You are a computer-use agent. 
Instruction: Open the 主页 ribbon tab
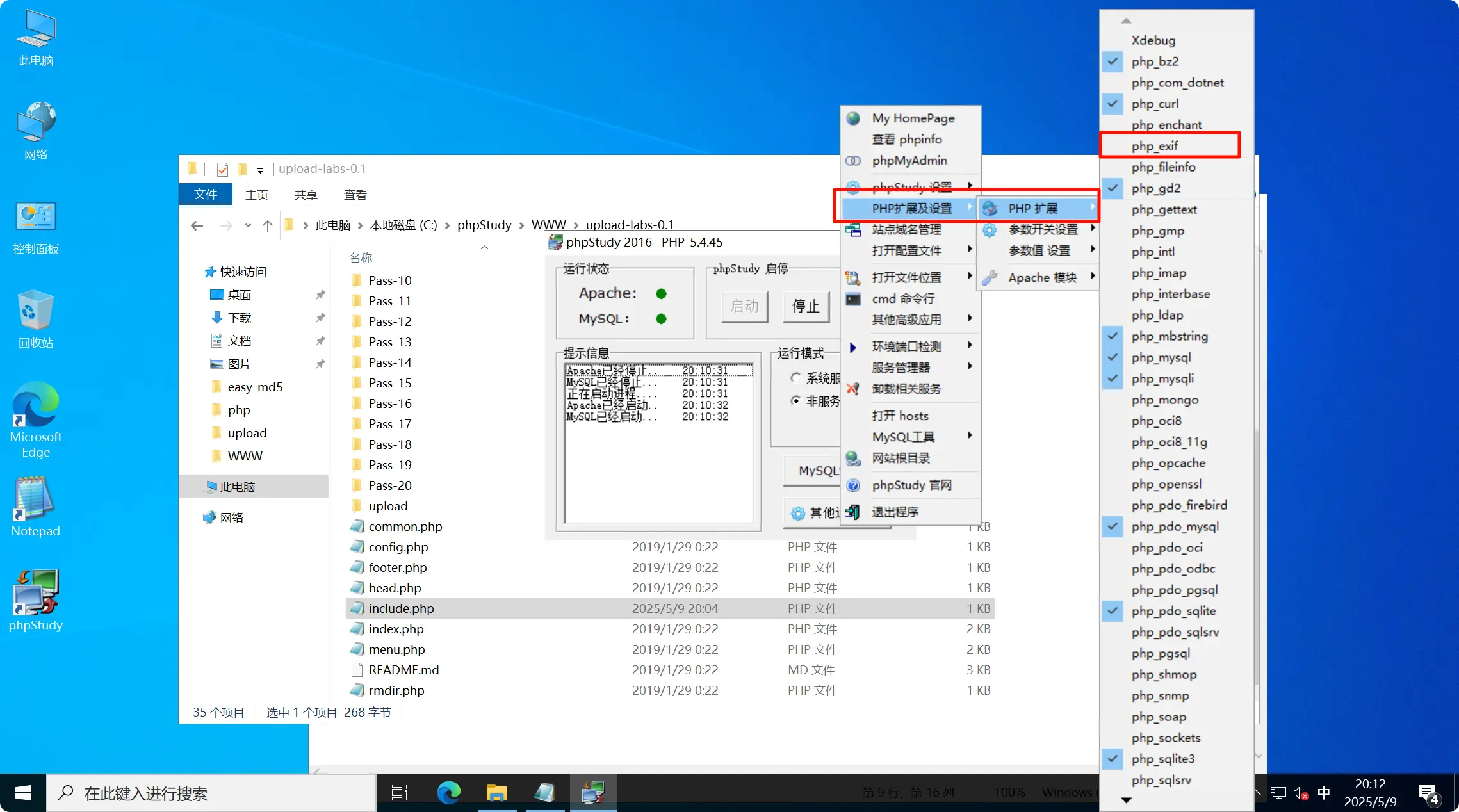(257, 195)
